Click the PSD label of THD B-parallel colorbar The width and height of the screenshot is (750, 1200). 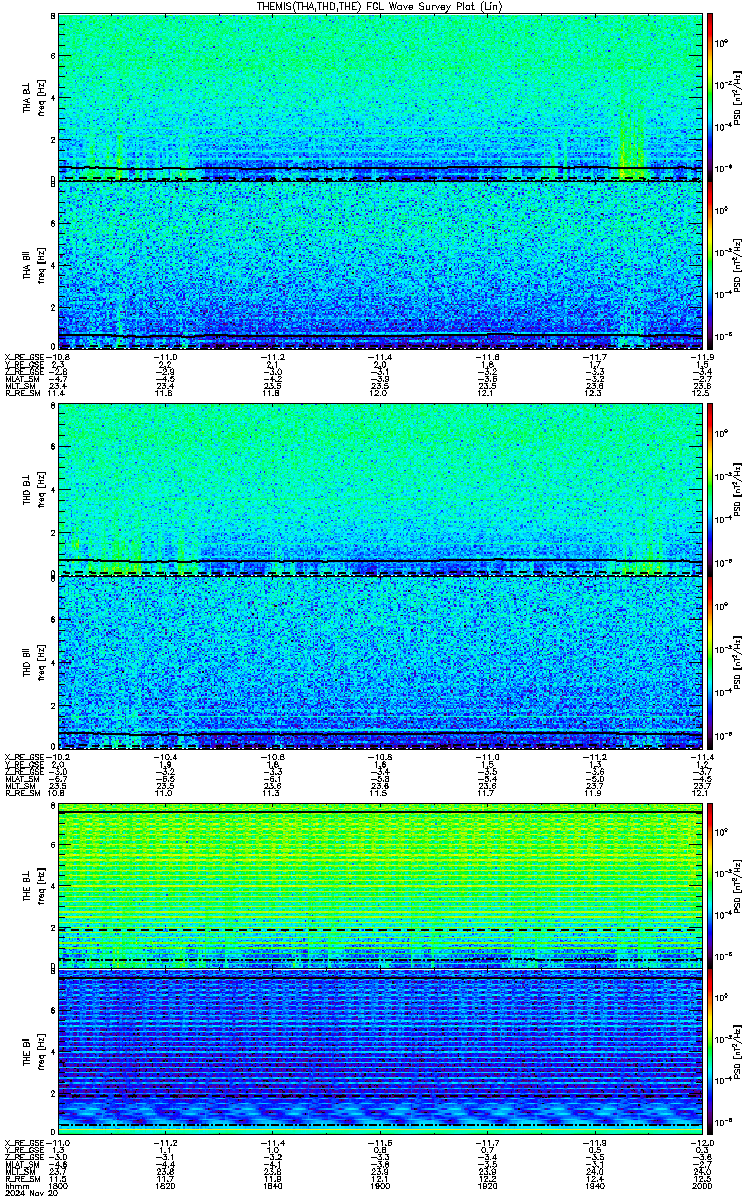click(739, 662)
